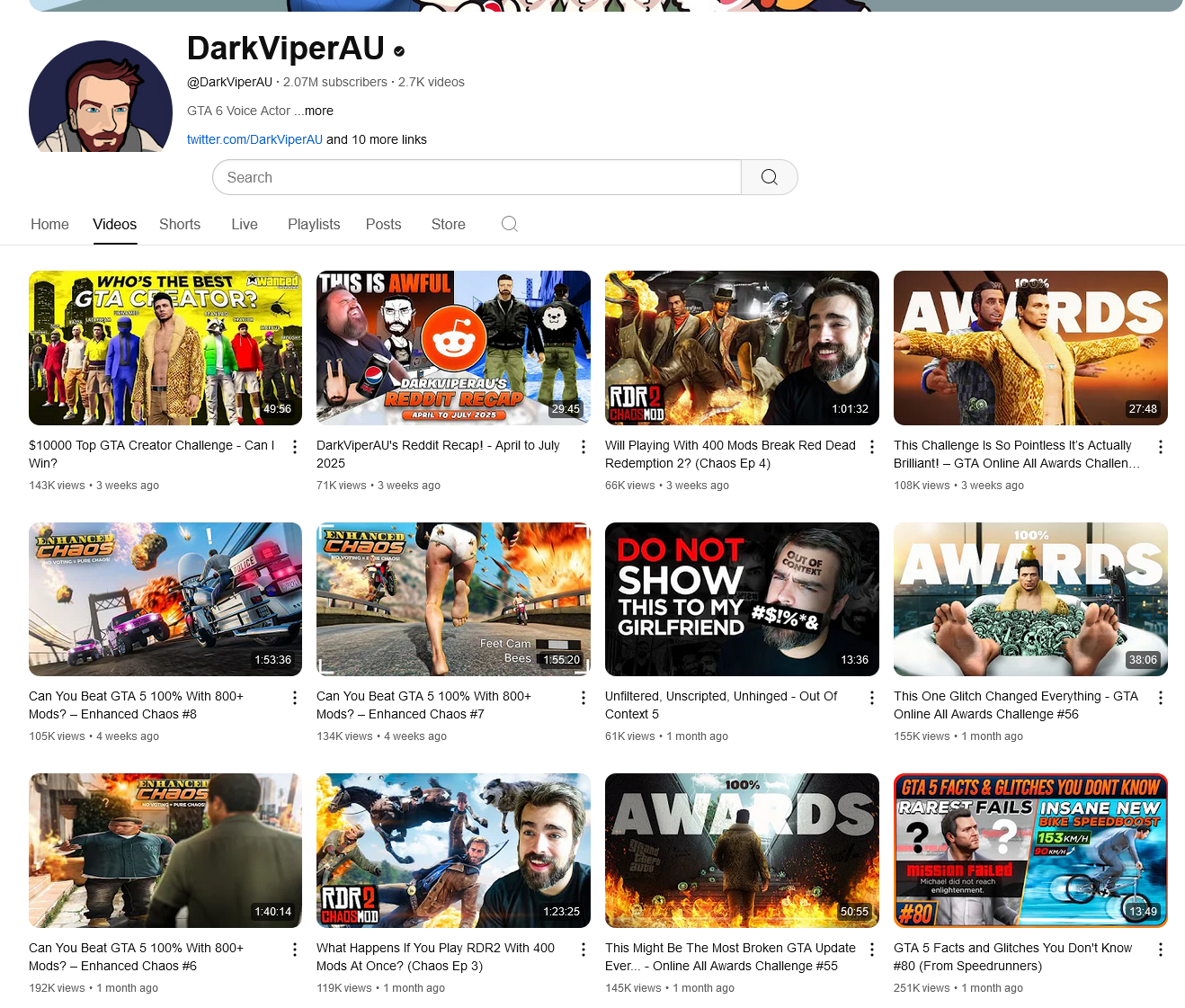1185x1008 pixels.
Task: Click the '2.7K videos' count text
Action: pos(432,82)
